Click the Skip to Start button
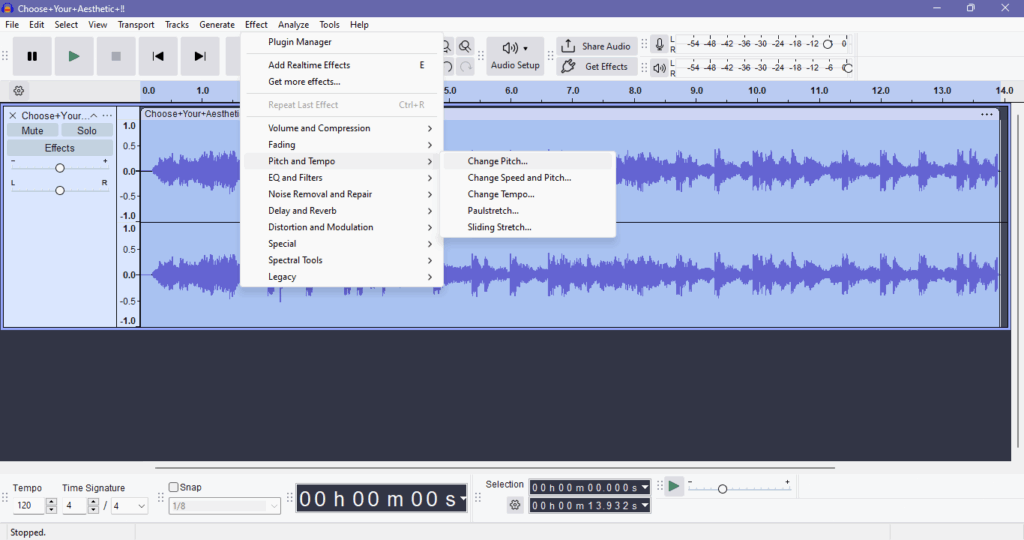 click(158, 57)
